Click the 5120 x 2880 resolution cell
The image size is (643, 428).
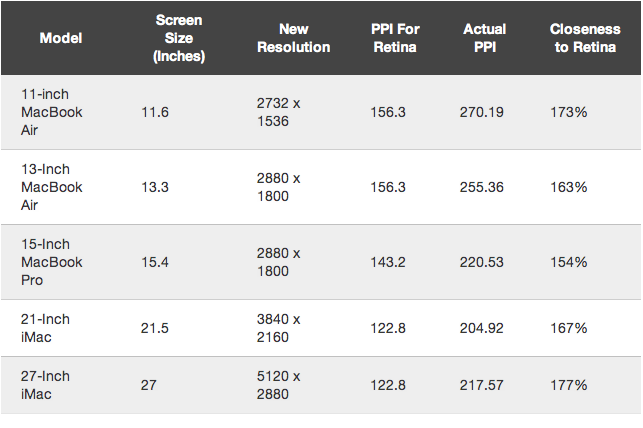(278, 385)
